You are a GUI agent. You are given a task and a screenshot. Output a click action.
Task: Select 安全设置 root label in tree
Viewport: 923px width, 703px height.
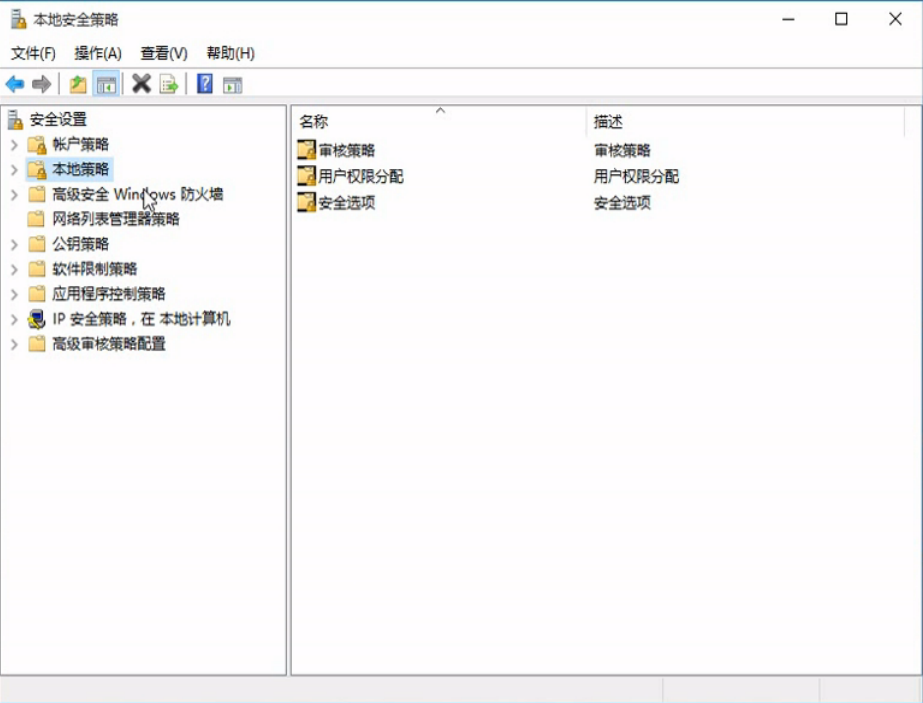[58, 120]
